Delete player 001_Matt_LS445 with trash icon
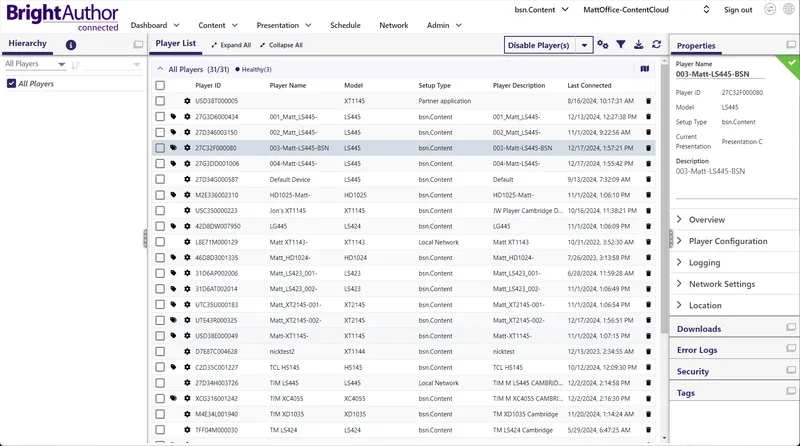This screenshot has width=800, height=446. click(x=648, y=117)
